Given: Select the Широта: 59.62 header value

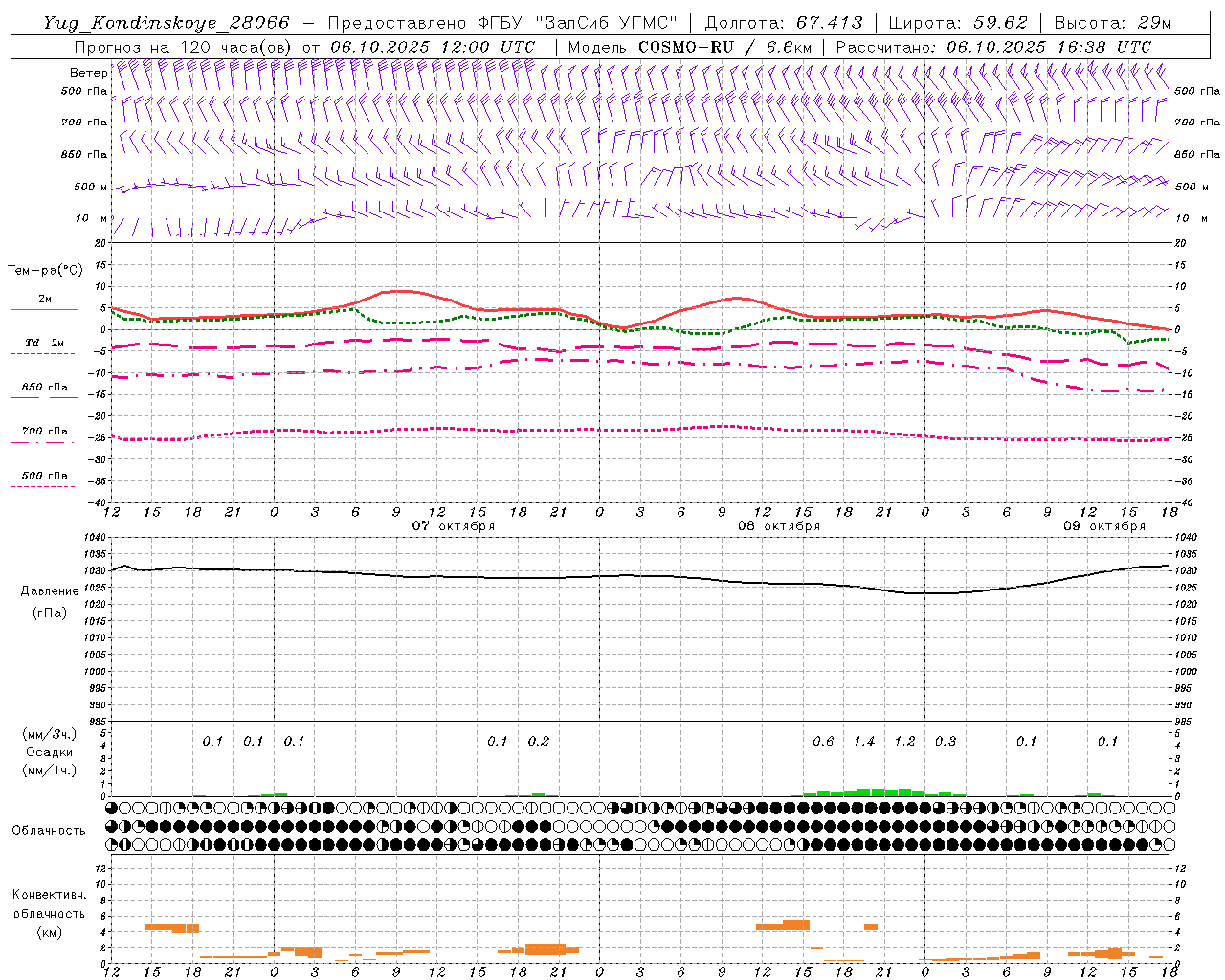Looking at the screenshot, I should [x=958, y=23].
